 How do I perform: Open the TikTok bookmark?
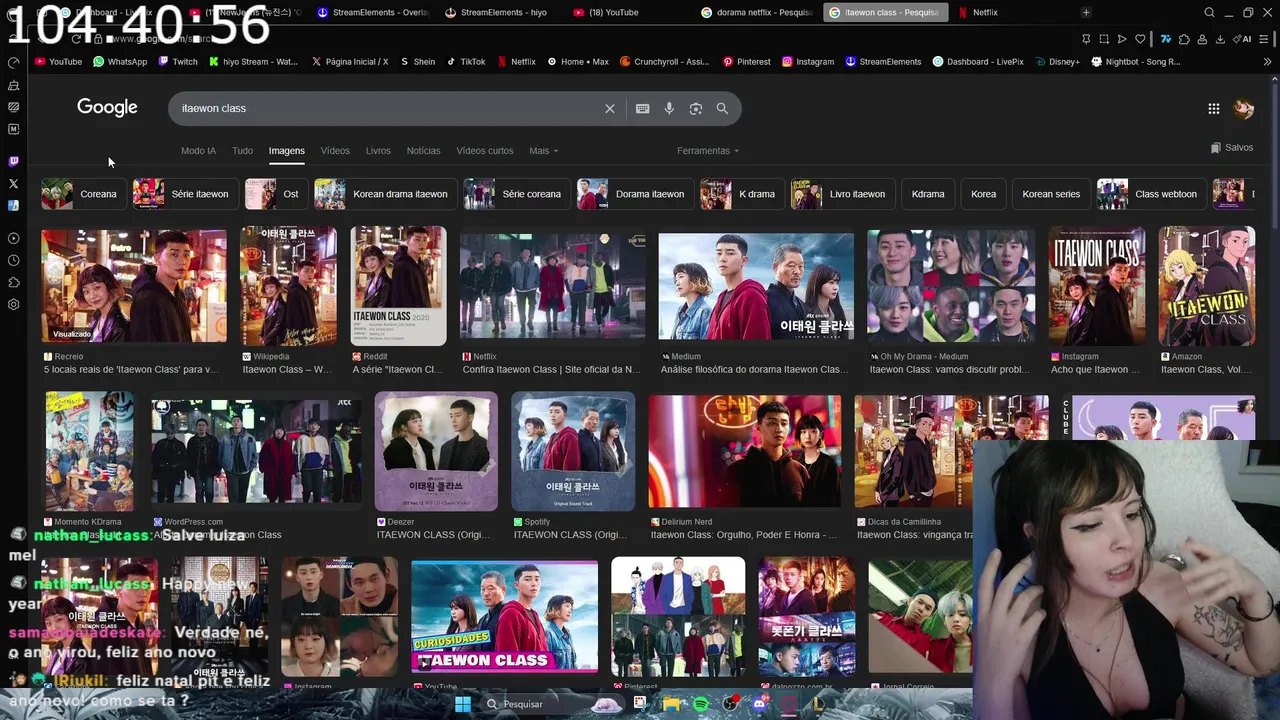click(466, 62)
